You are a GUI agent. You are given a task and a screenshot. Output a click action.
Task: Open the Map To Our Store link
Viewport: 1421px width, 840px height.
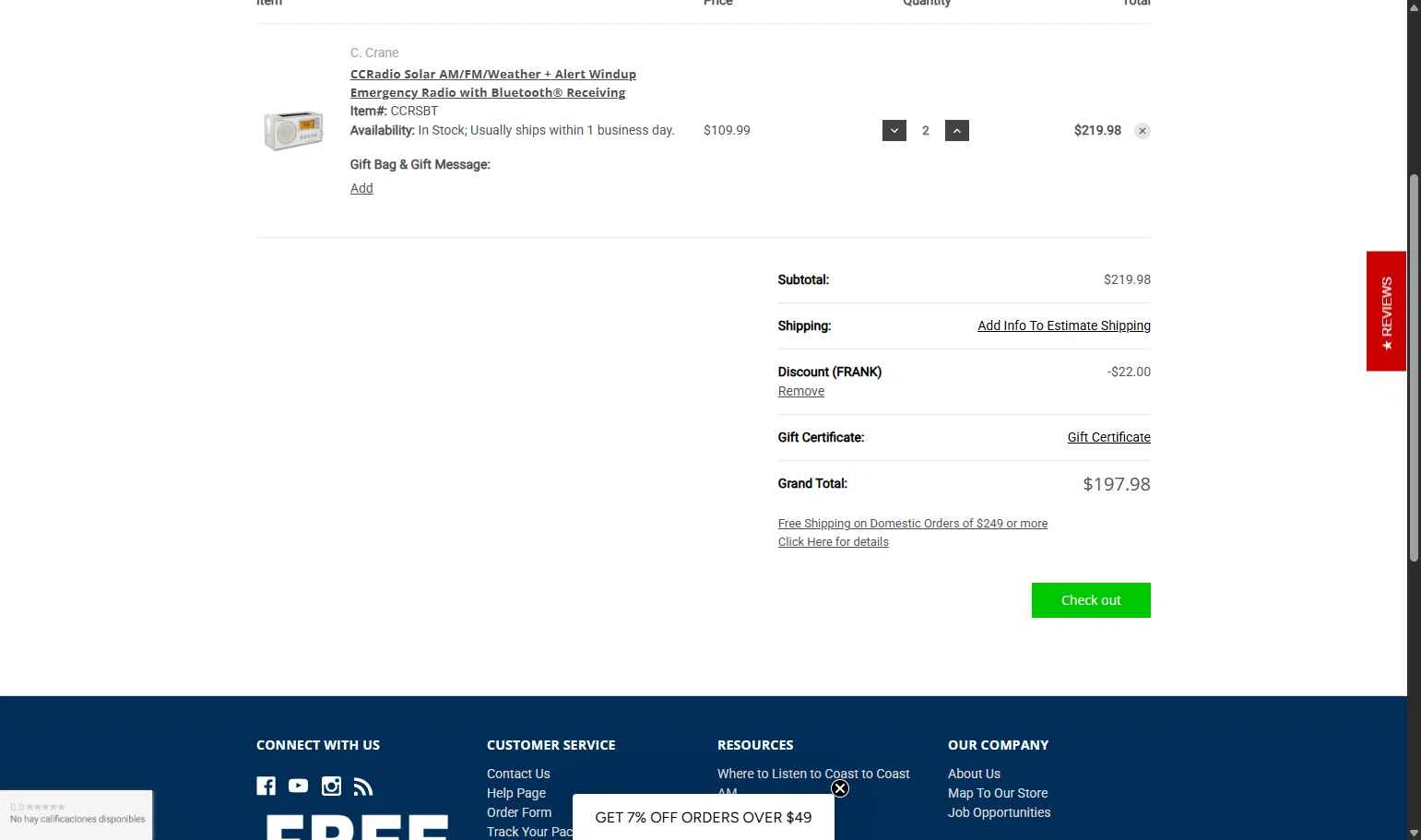coord(998,793)
